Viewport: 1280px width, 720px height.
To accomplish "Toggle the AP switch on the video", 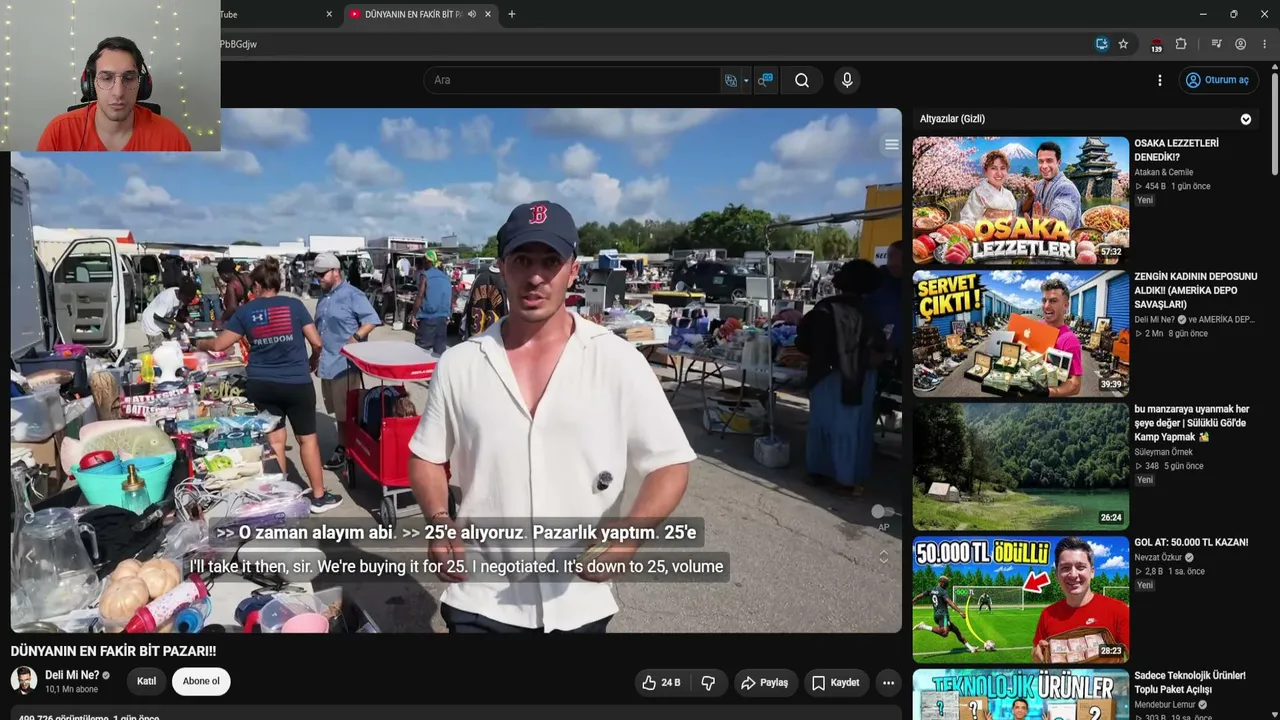I will point(882,512).
